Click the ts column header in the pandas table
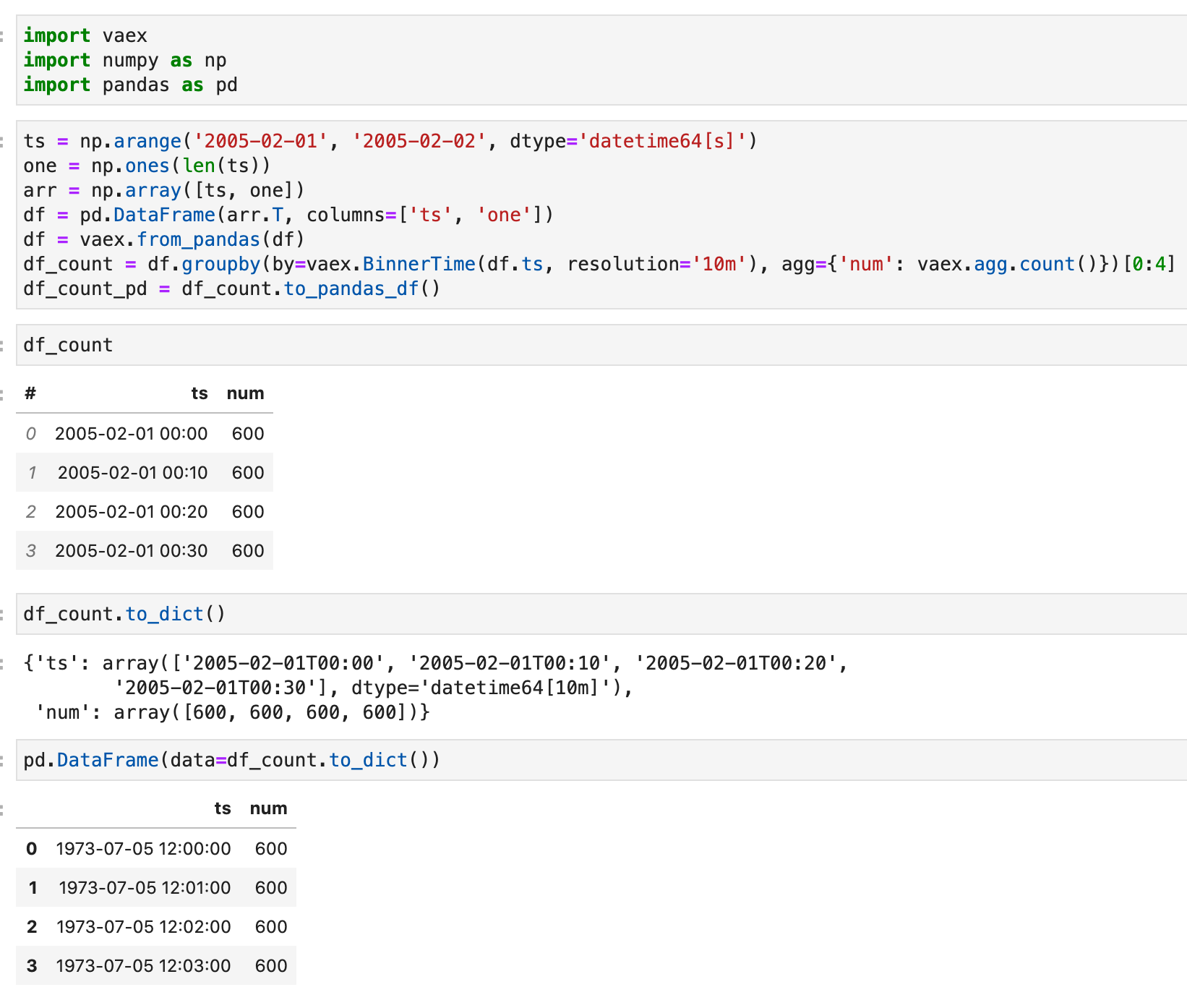Screen dimensions: 1187x1008 click(223, 808)
